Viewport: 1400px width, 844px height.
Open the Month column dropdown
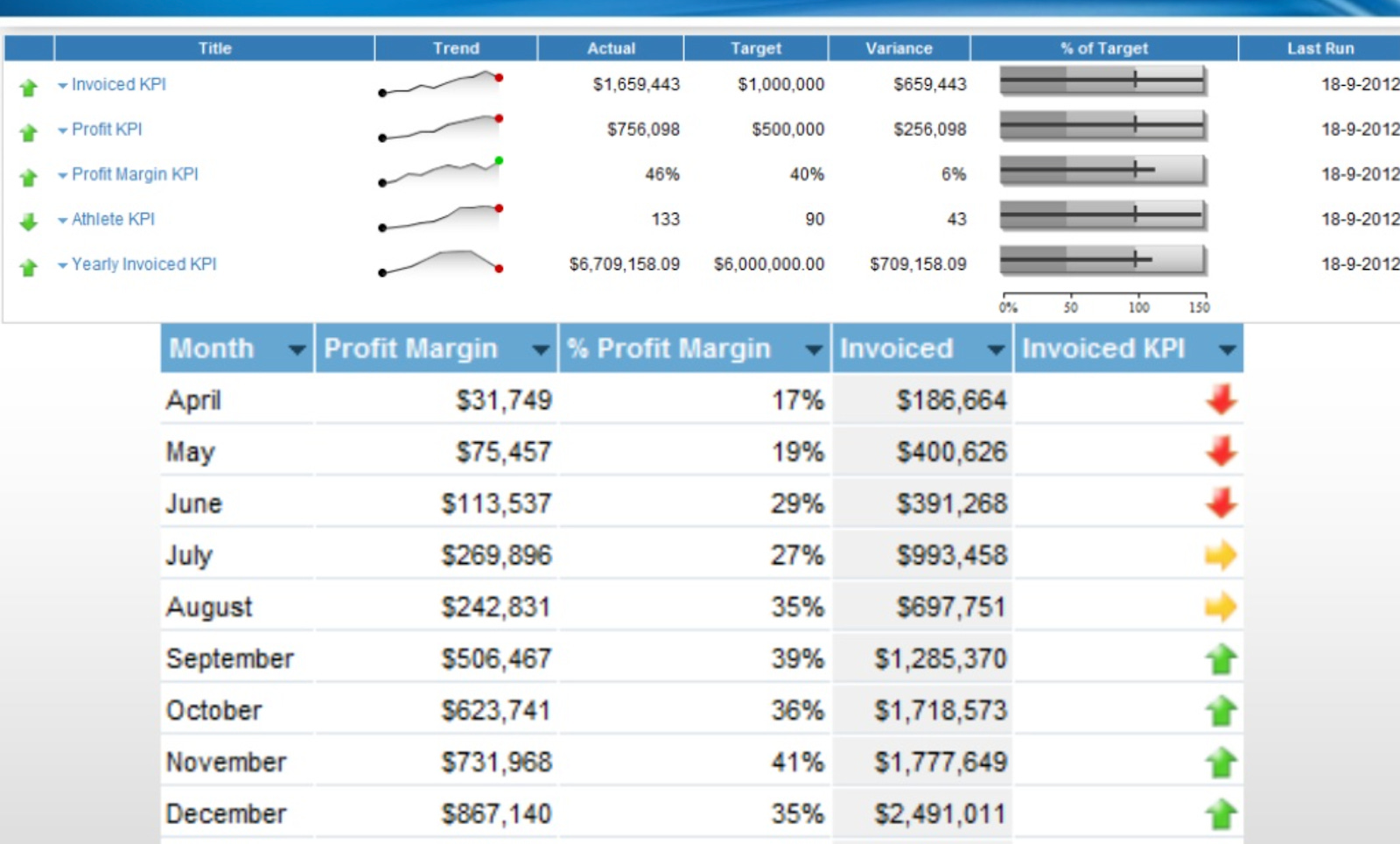coord(295,348)
